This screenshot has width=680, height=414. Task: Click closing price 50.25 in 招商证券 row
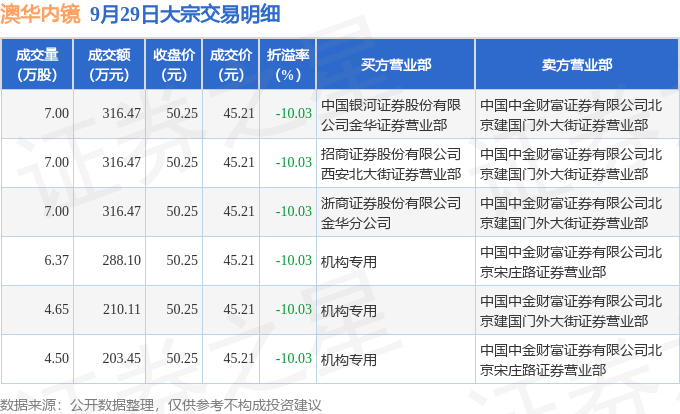[182, 163]
